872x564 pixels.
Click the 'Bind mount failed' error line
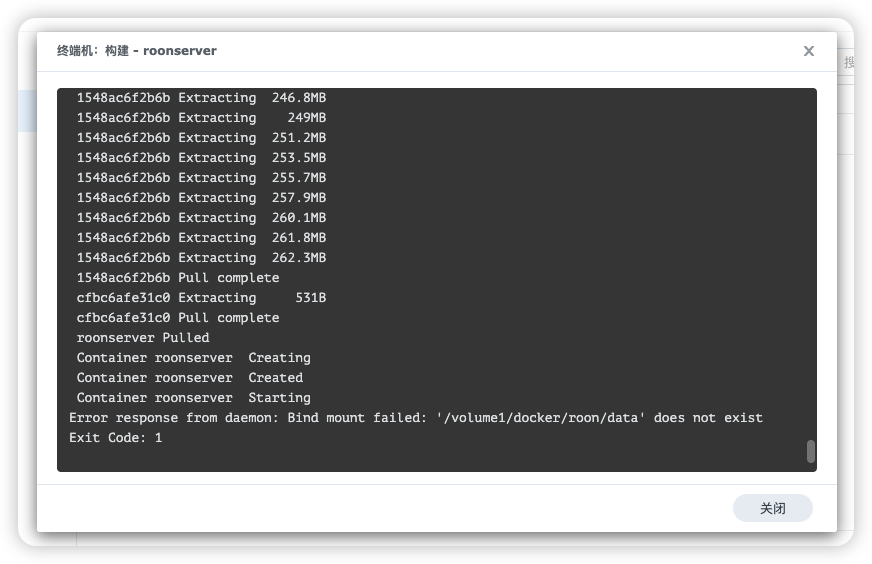(415, 418)
